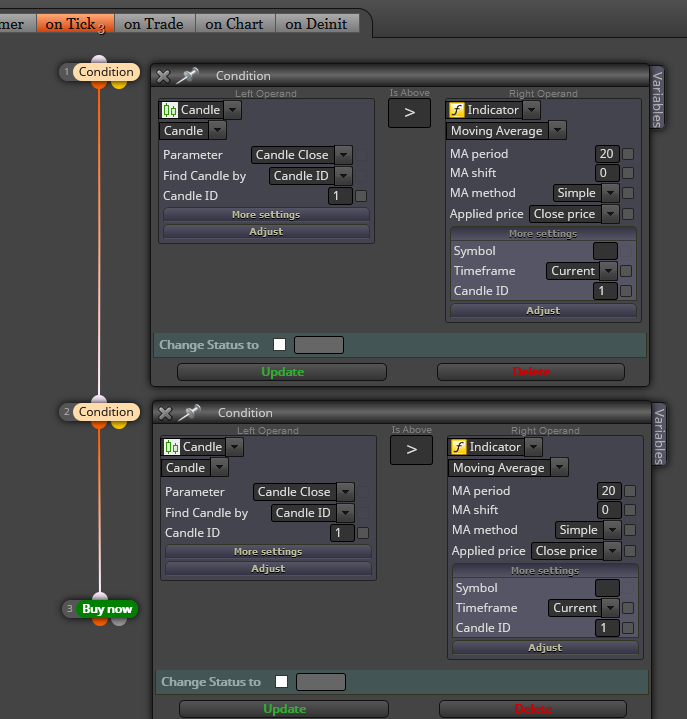
Task: Click the yellow output dot under Condition block 1
Action: (119, 84)
